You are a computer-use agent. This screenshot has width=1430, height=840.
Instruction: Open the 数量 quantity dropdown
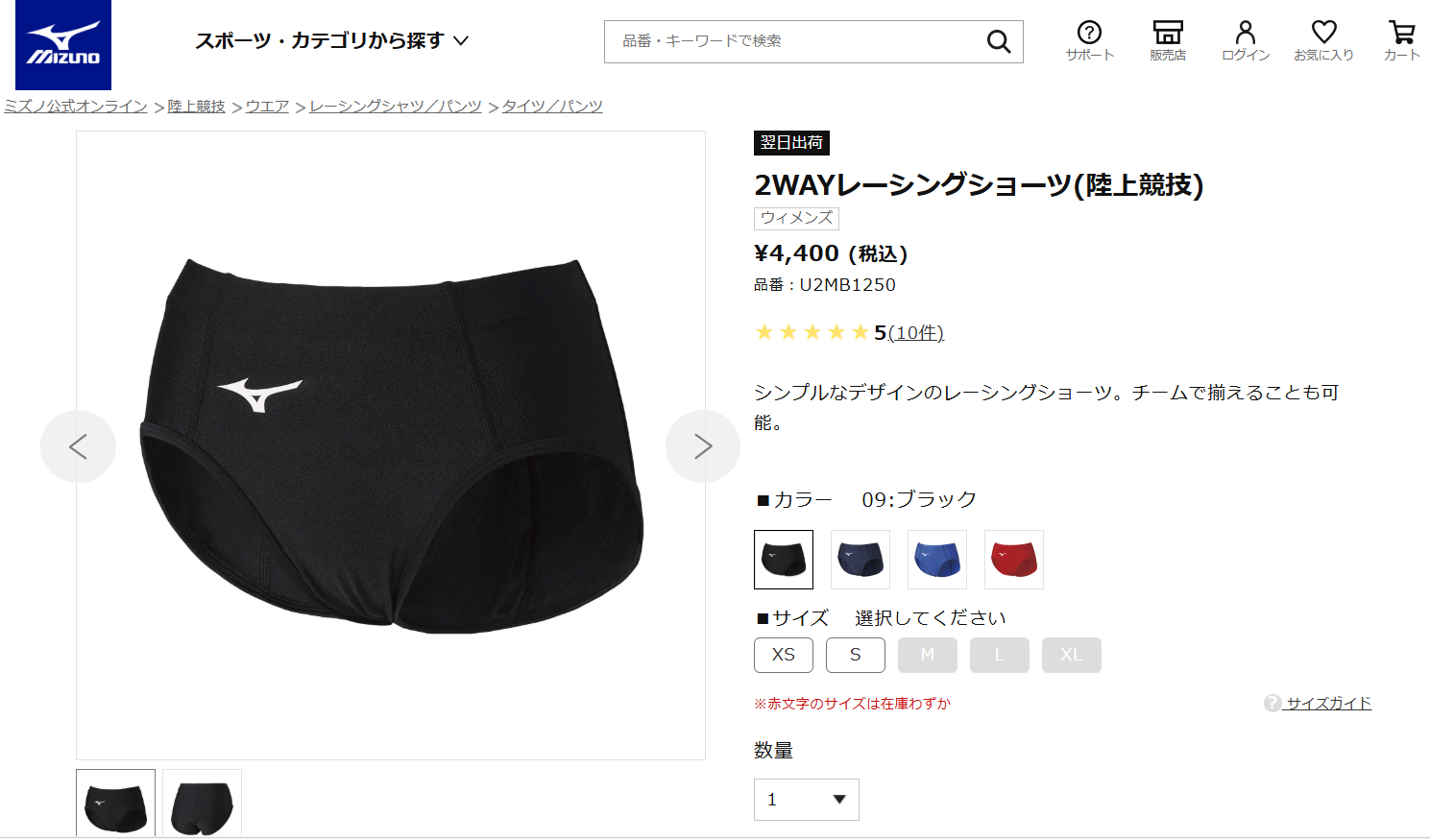(807, 800)
